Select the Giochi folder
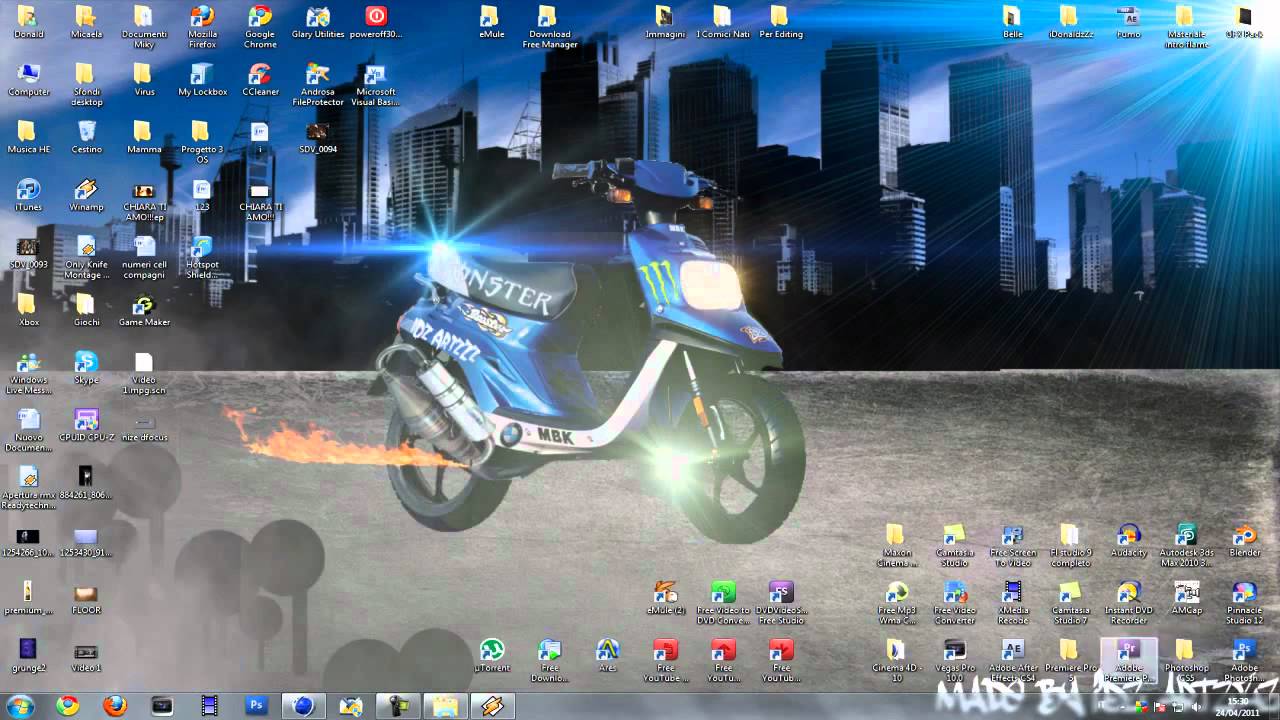The width and height of the screenshot is (1280, 720). pyautogui.click(x=86, y=310)
